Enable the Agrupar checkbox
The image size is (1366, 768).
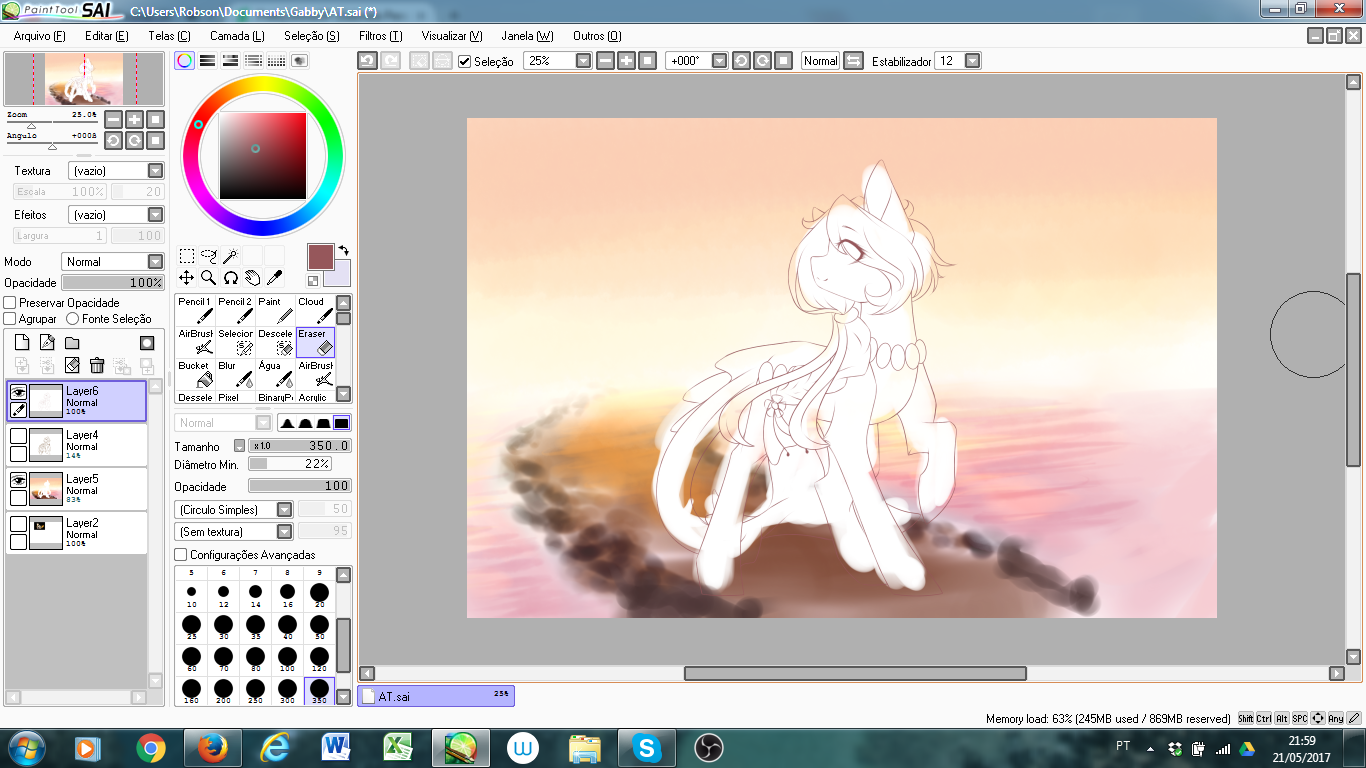click(10, 319)
